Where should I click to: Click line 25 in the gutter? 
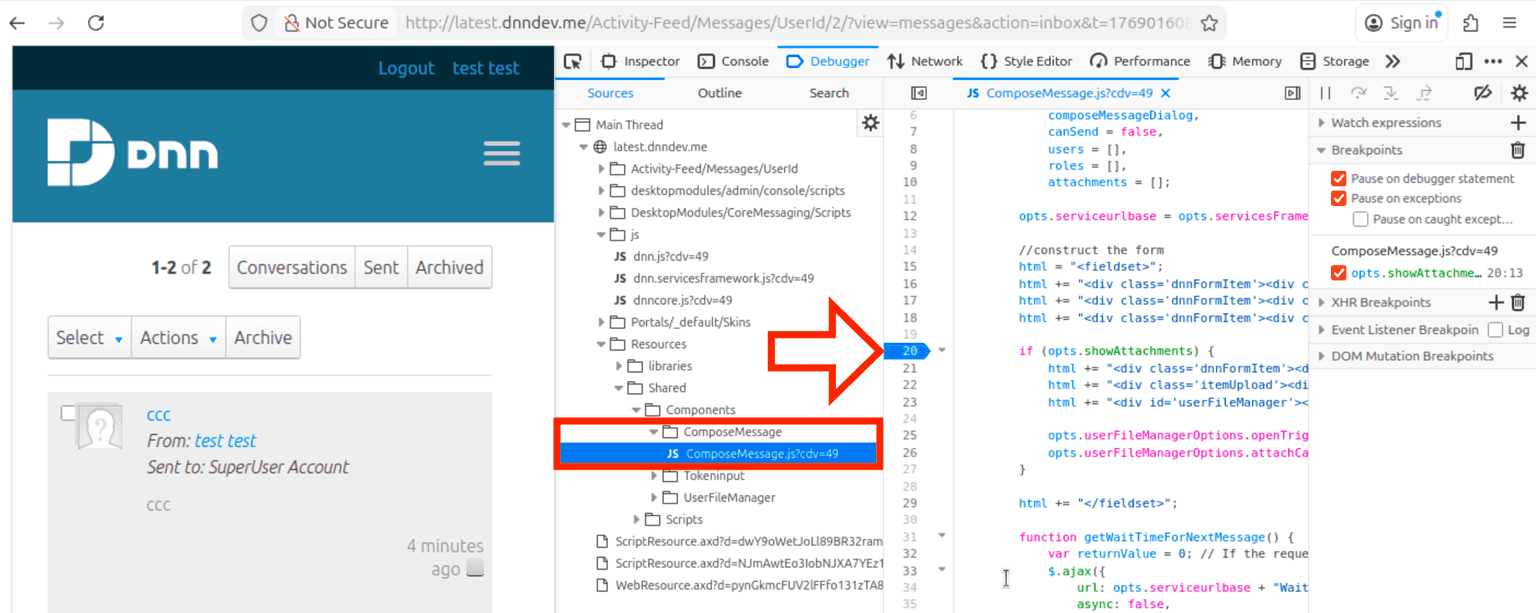click(909, 436)
